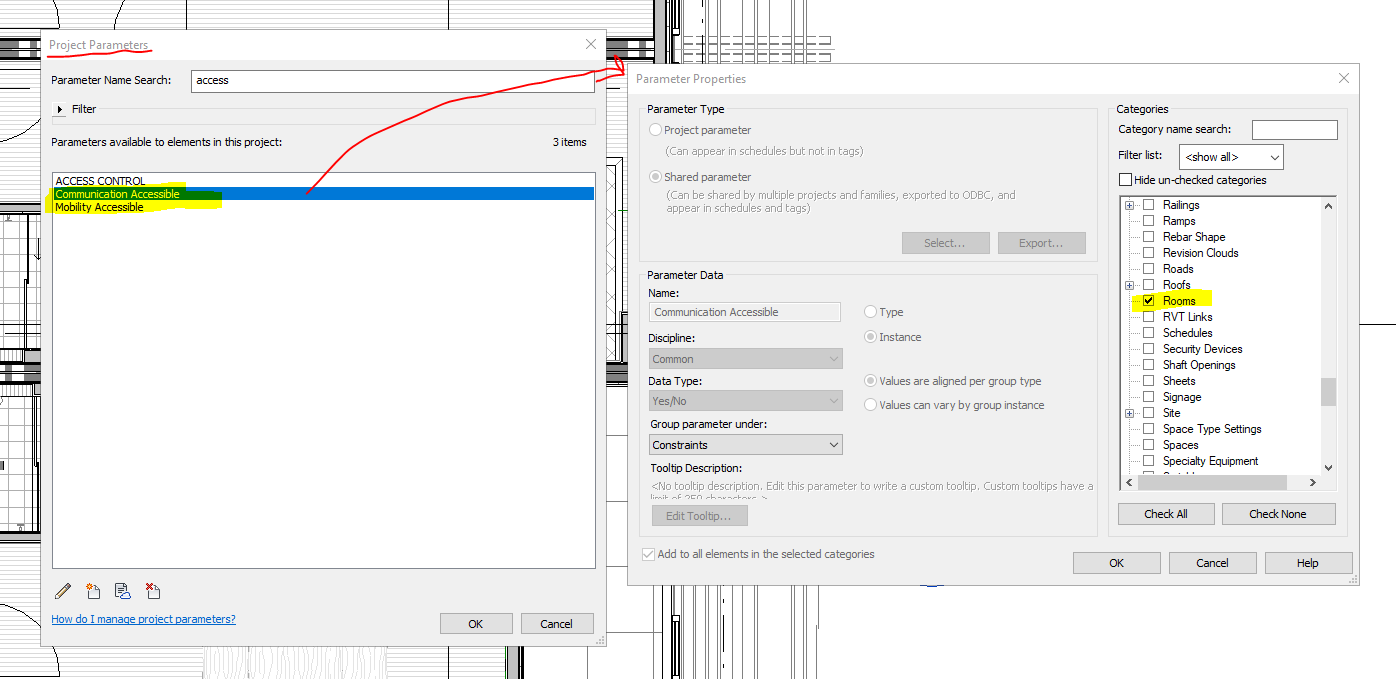Expand the Roofs tree node
The width and height of the screenshot is (1396, 679).
[1129, 284]
